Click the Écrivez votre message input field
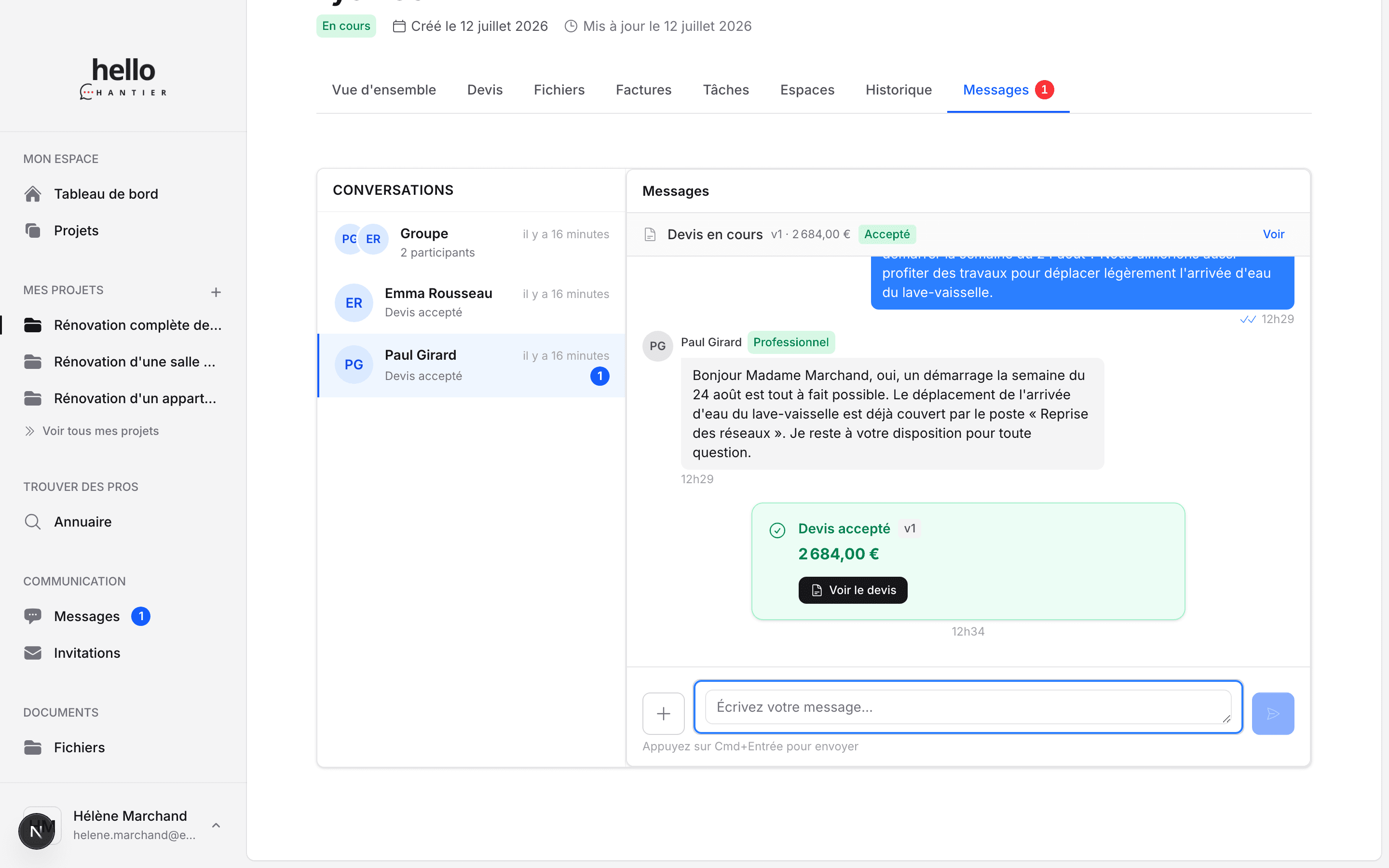1389x868 pixels. (x=967, y=707)
